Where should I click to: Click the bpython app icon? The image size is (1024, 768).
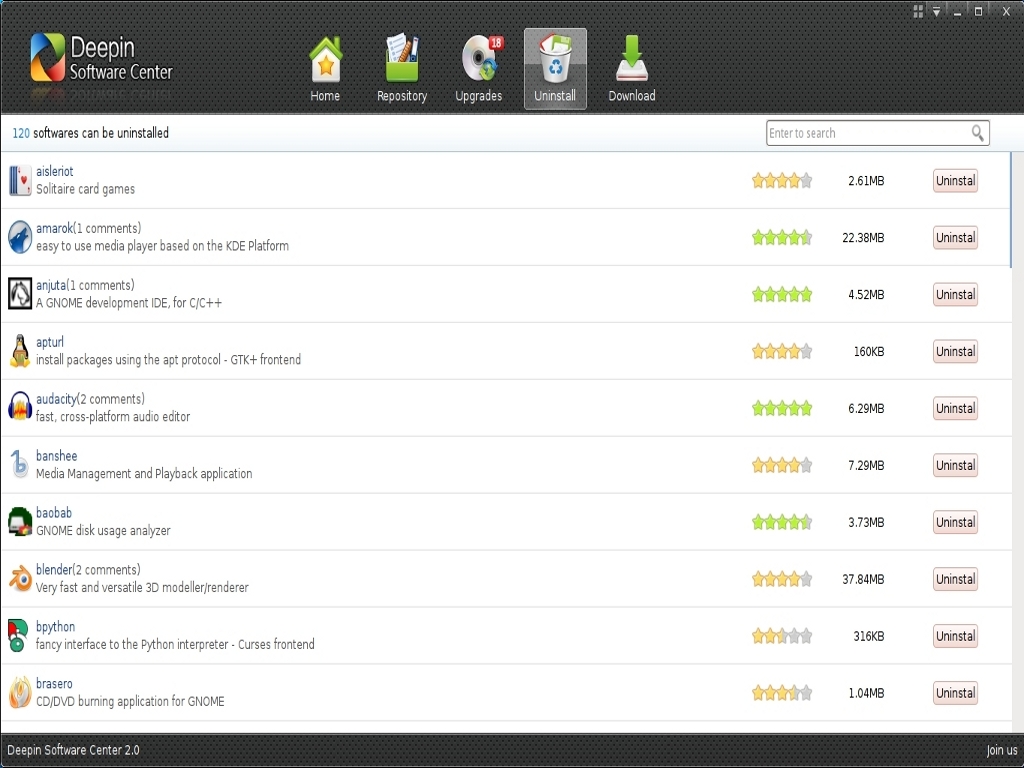18,635
